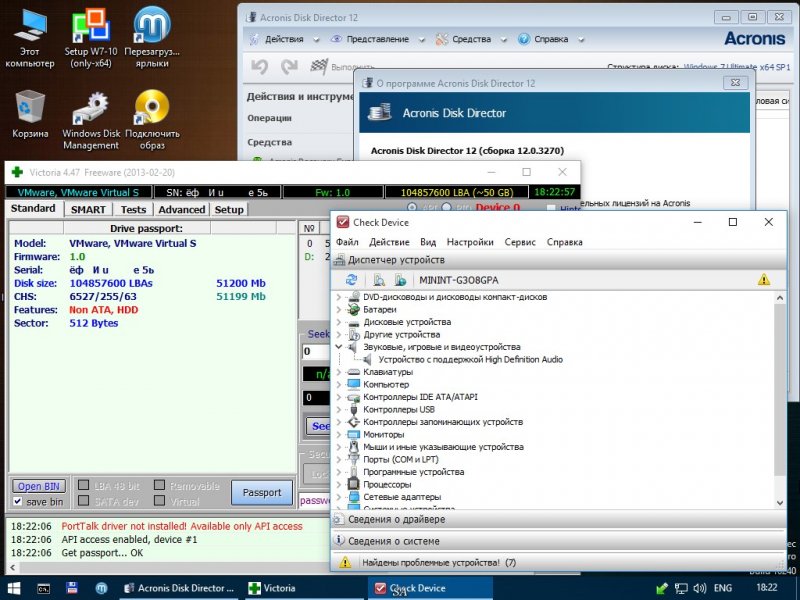Click the Passport button
Screen dimensions: 800x600
pyautogui.click(x=262, y=492)
